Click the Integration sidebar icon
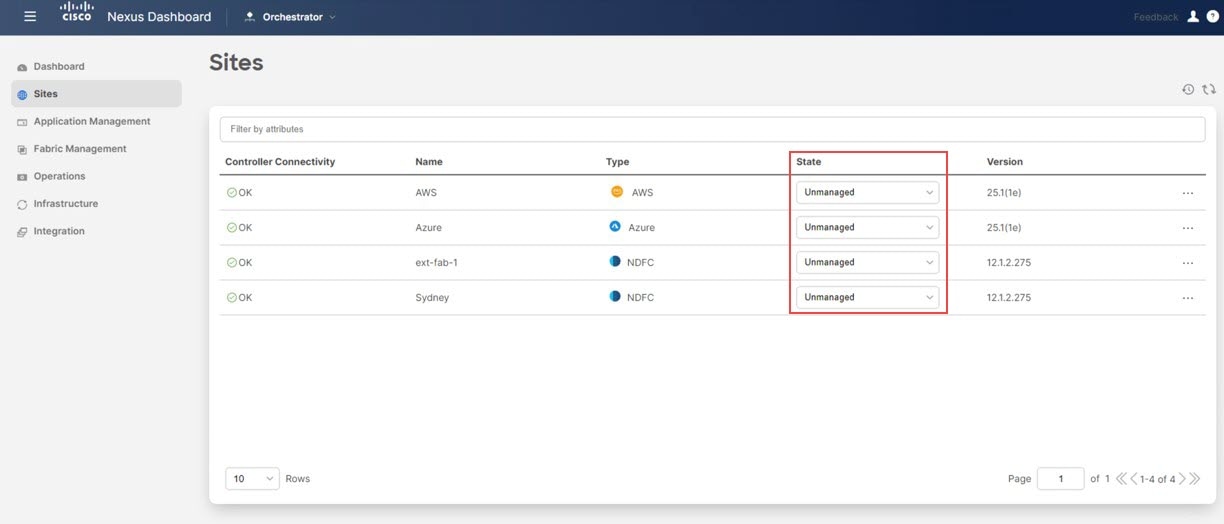 click(22, 232)
